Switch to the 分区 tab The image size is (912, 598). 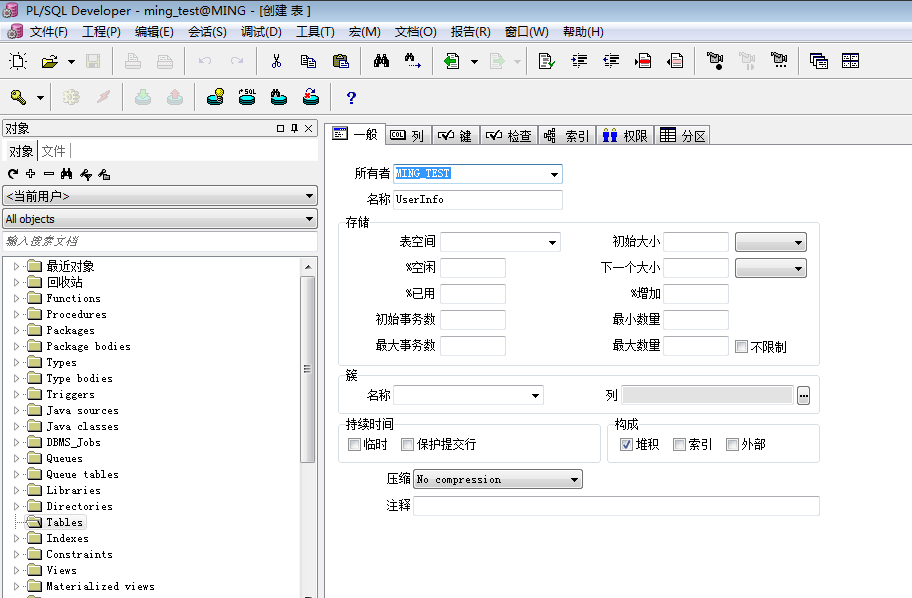click(682, 136)
